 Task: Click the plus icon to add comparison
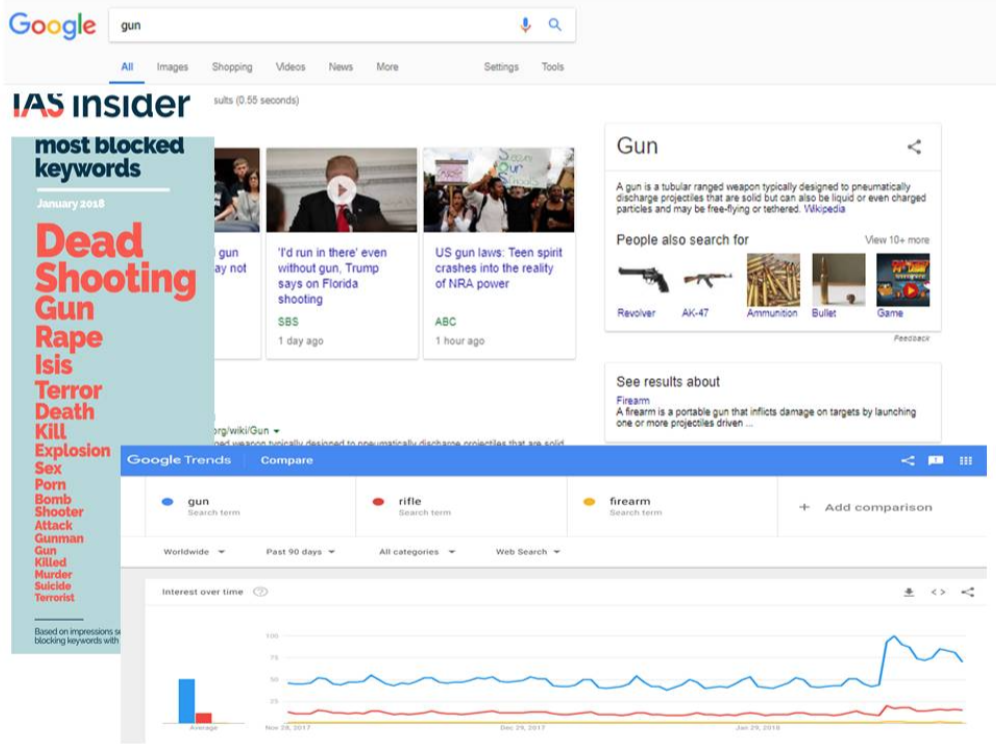804,507
